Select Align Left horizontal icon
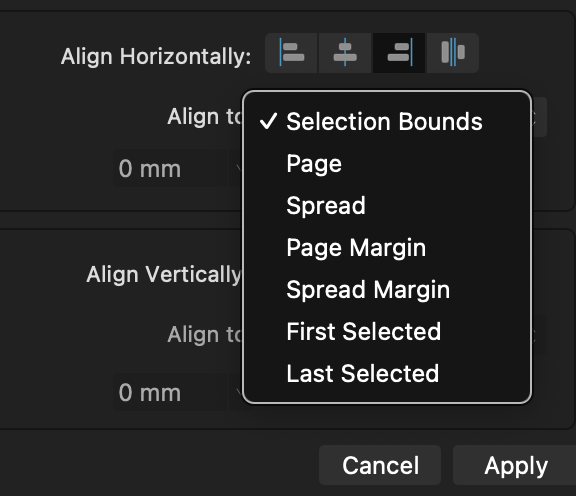 291,53
